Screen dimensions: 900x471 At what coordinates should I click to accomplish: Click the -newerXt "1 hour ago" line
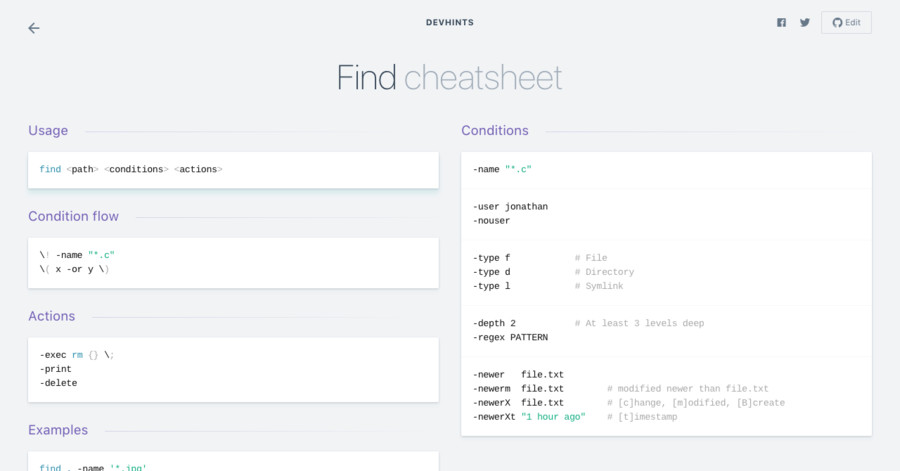529,416
